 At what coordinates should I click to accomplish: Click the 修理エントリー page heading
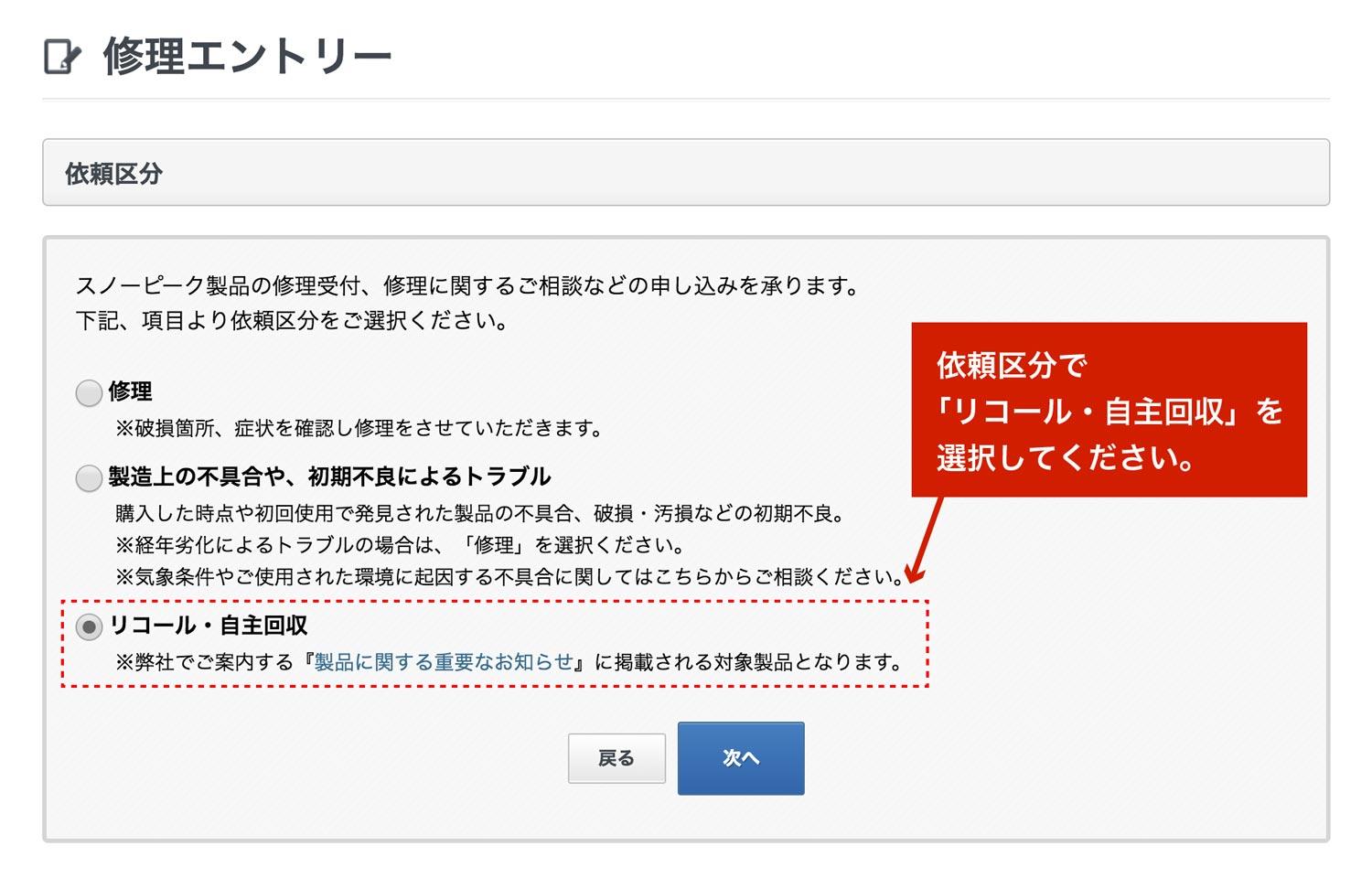coord(247,57)
